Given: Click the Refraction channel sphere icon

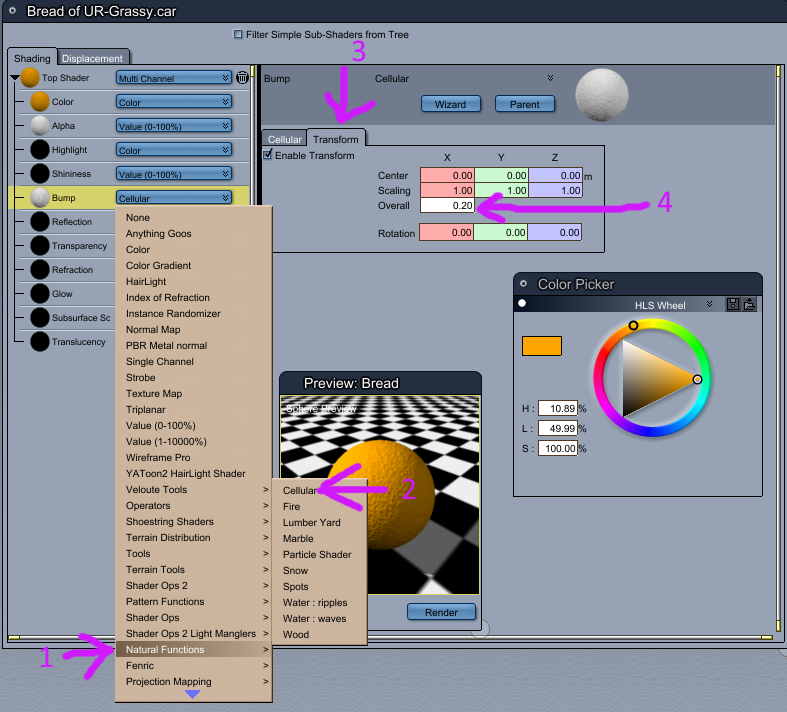Looking at the screenshot, I should [x=40, y=269].
